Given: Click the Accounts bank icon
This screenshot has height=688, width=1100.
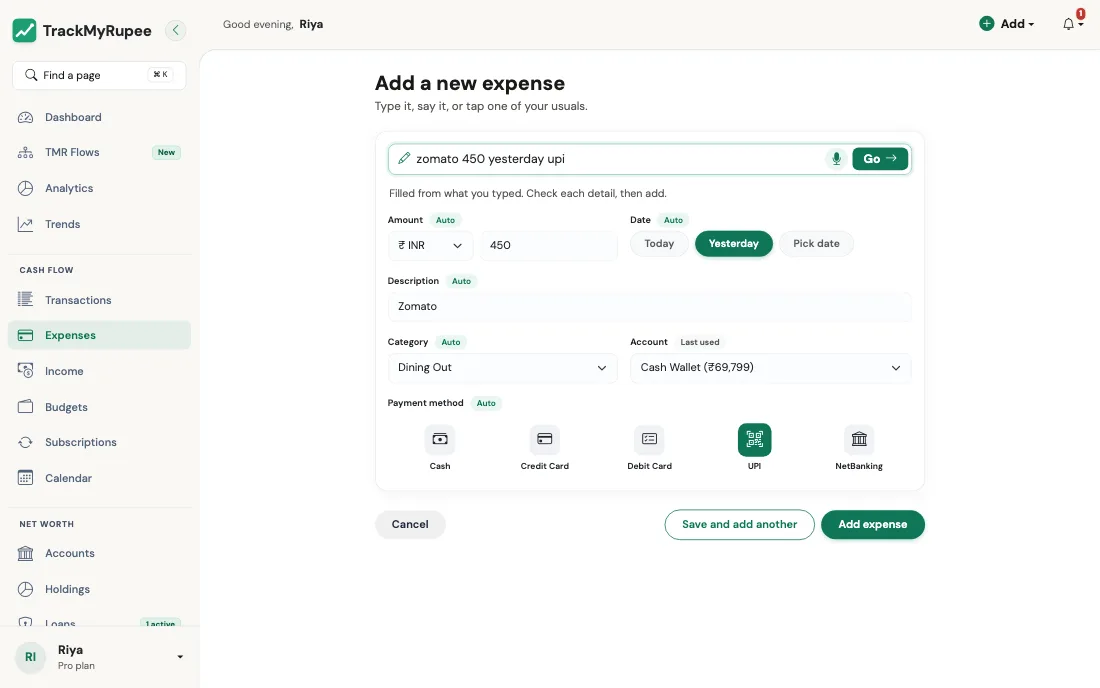Looking at the screenshot, I should (25, 553).
